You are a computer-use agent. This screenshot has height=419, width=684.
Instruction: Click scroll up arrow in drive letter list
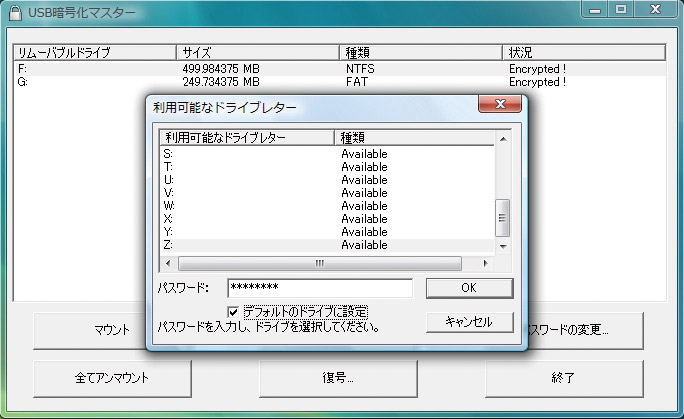click(503, 139)
